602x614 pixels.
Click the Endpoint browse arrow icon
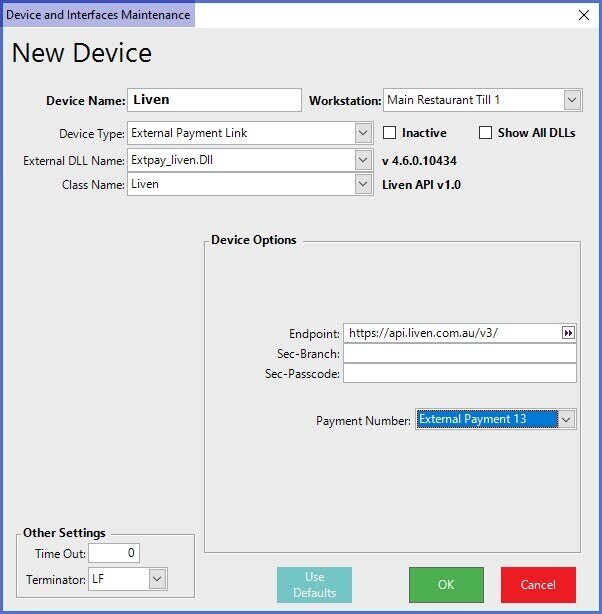click(568, 333)
